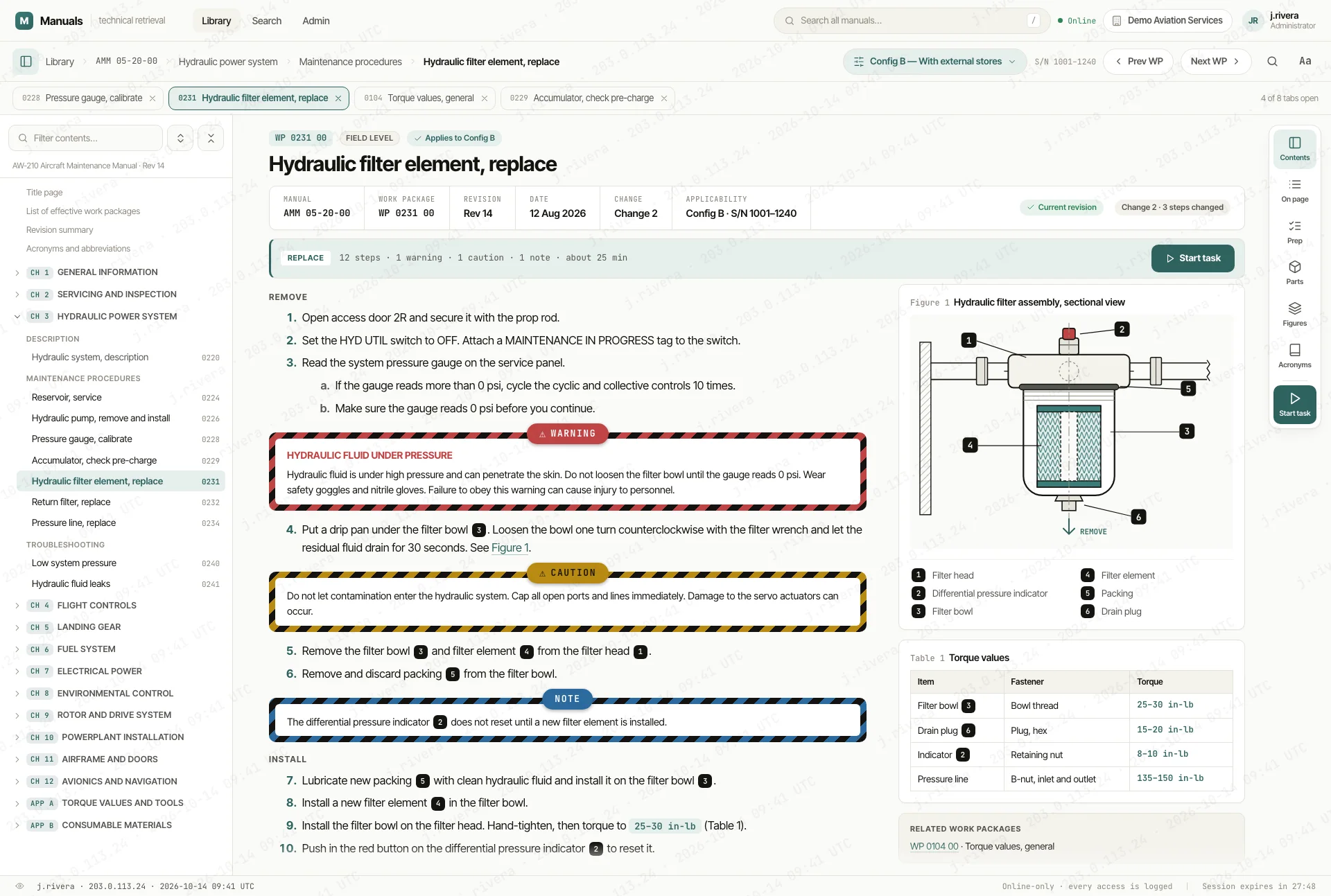This screenshot has height=896, width=1331.
Task: Close the Hydraulic filter element tab
Action: (338, 98)
